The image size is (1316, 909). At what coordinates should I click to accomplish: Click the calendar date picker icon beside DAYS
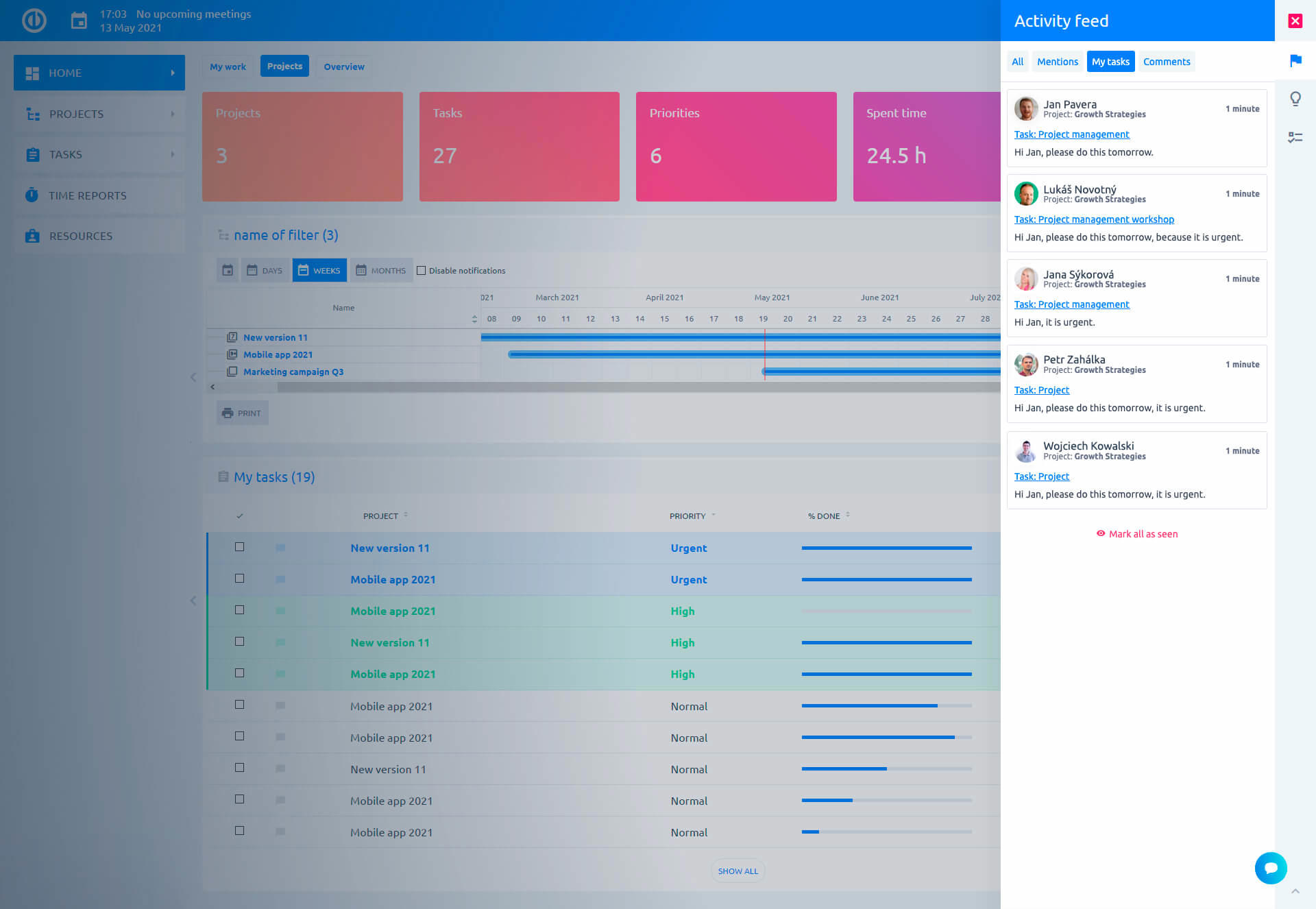[228, 270]
